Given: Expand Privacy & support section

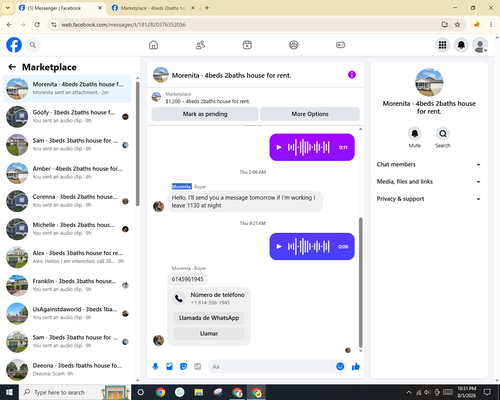Looking at the screenshot, I should pos(429,199).
